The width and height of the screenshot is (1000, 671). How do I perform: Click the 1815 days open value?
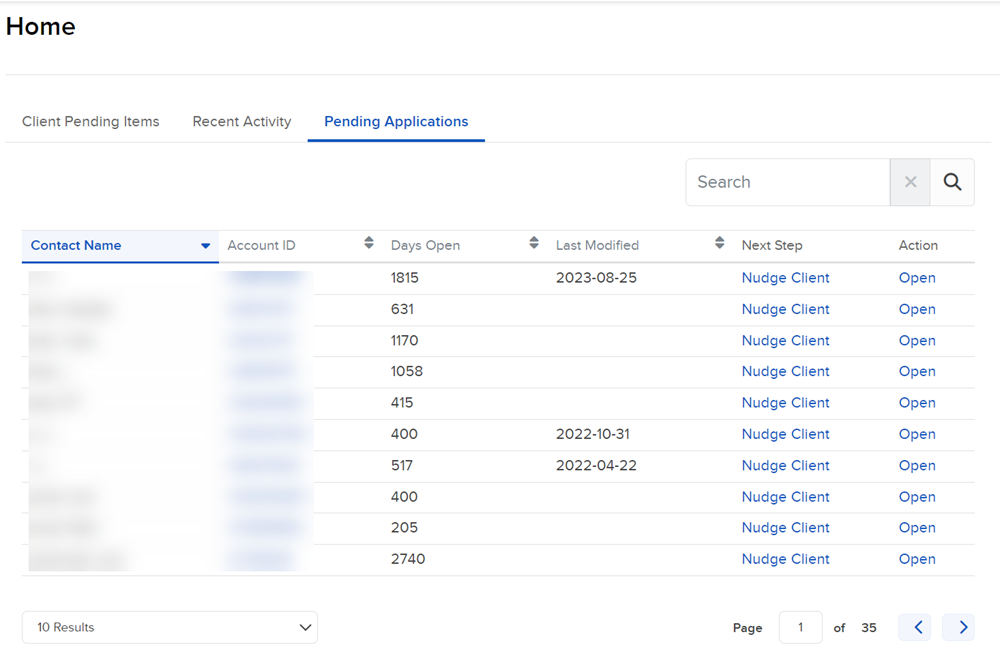click(x=404, y=277)
